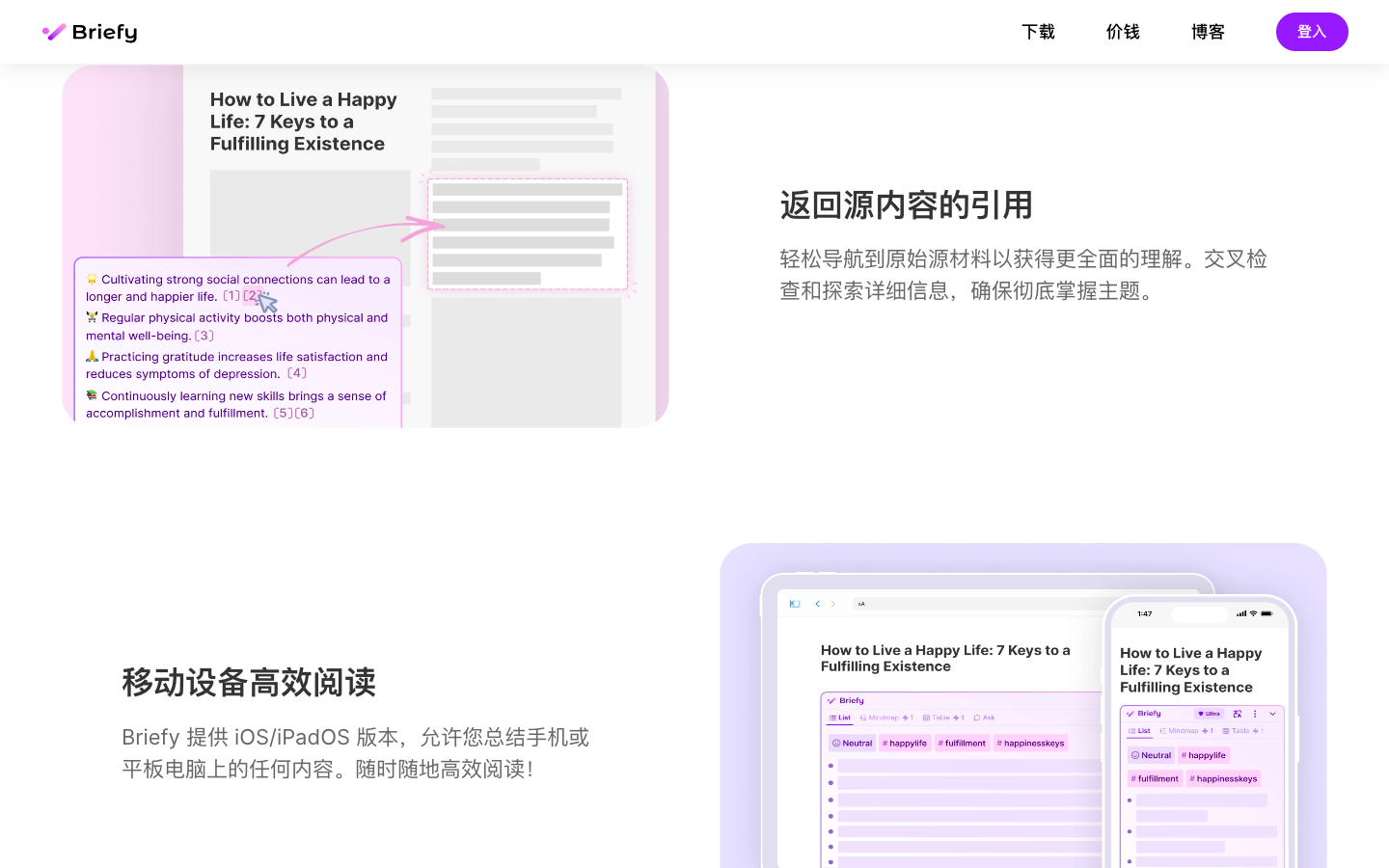This screenshot has width=1389, height=868.
Task: Select the Table tab in tablet panel
Action: pyautogui.click(x=942, y=718)
